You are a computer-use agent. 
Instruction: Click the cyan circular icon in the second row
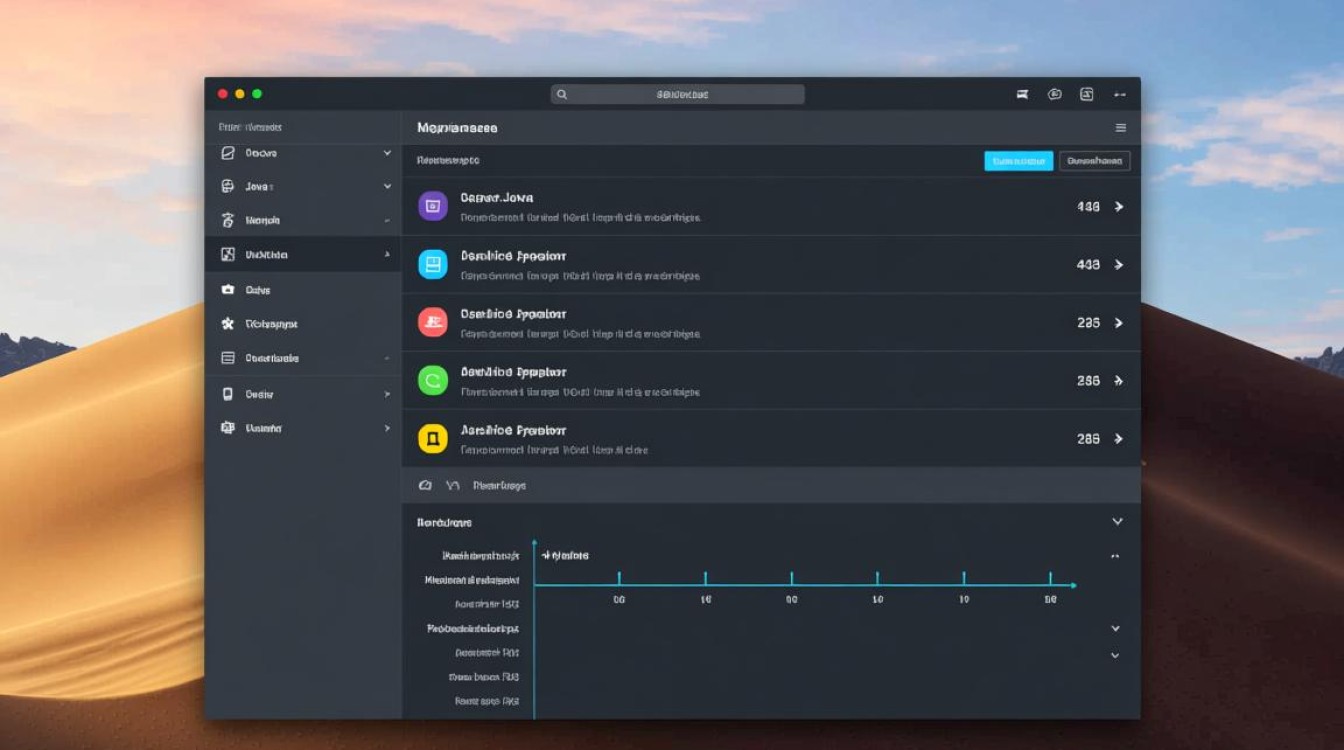tap(432, 264)
